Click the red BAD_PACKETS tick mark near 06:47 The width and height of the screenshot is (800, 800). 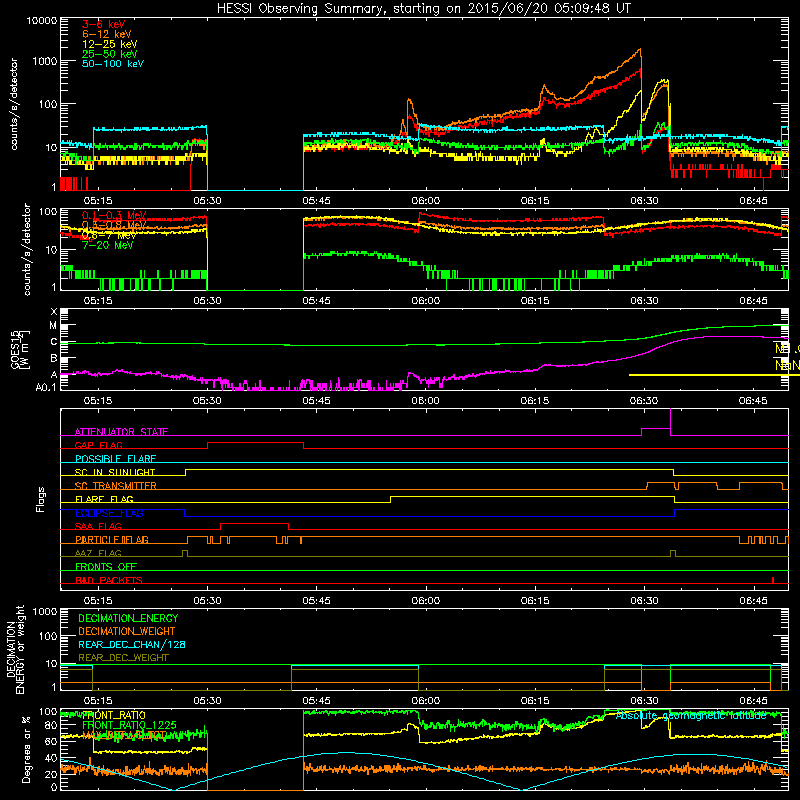click(773, 580)
